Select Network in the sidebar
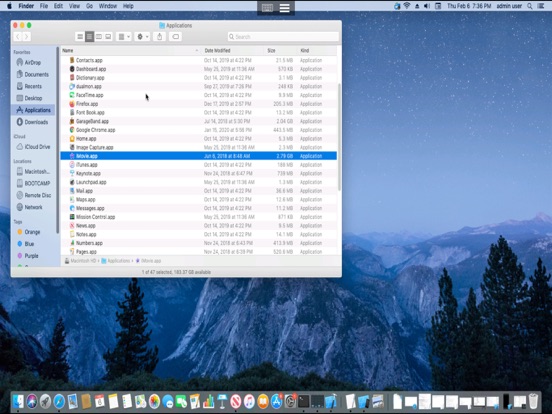552x414 pixels. pos(33,207)
